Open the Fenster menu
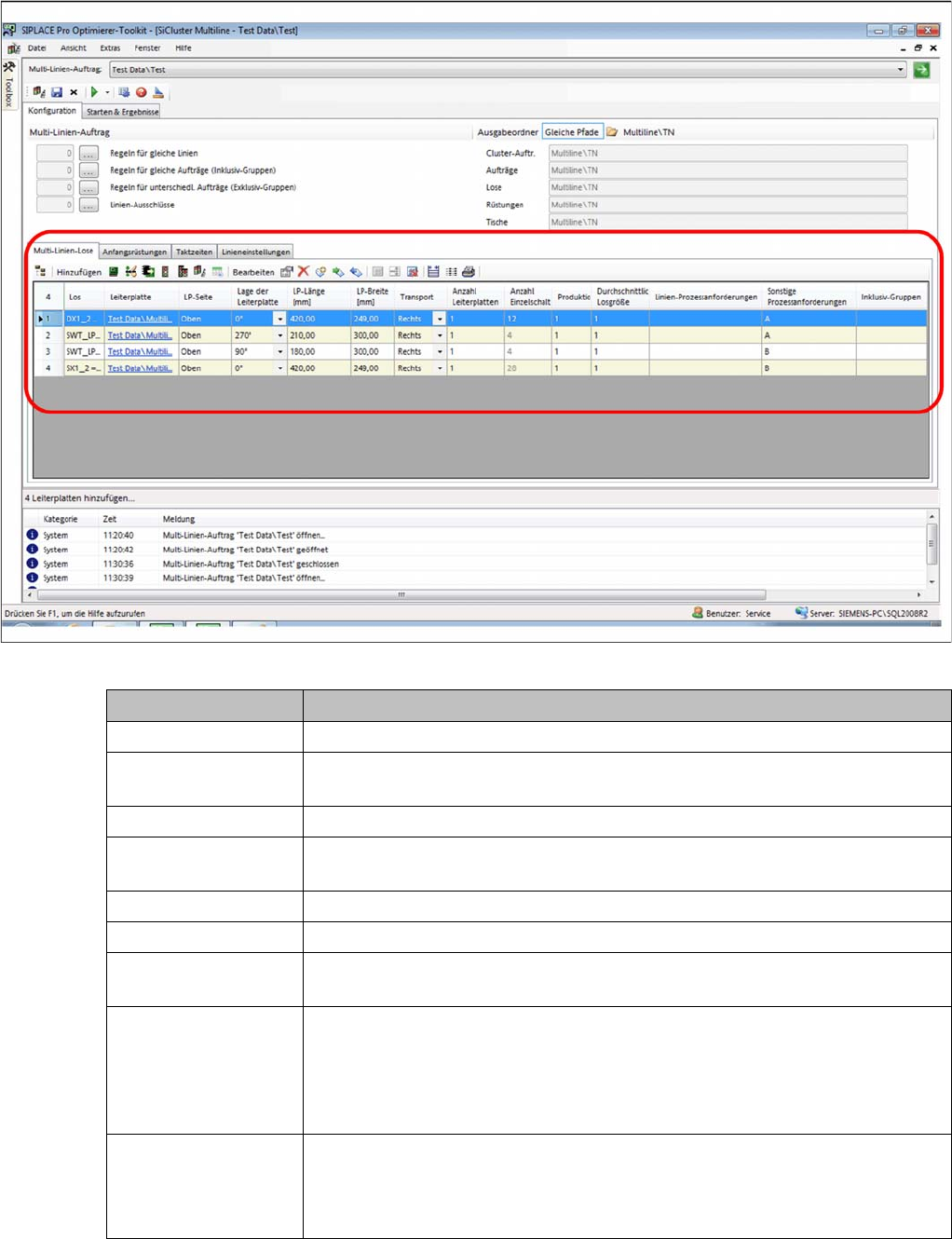The width and height of the screenshot is (952, 1239). point(147,48)
